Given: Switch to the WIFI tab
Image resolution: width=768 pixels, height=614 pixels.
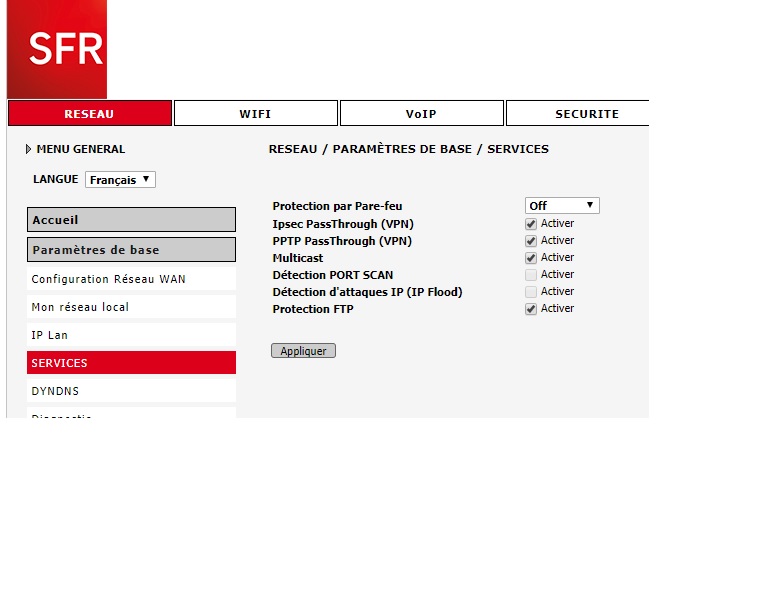Looking at the screenshot, I should [x=255, y=114].
